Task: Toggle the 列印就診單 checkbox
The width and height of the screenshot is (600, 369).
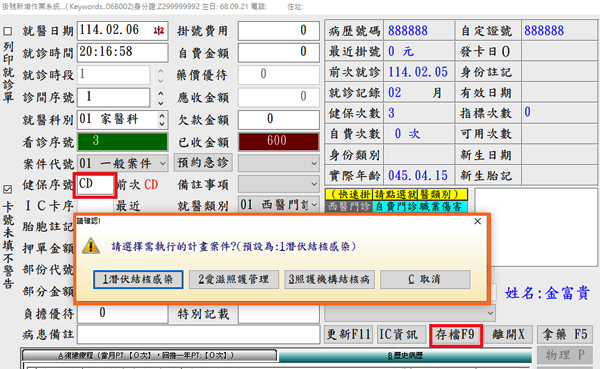Action: tap(7, 31)
